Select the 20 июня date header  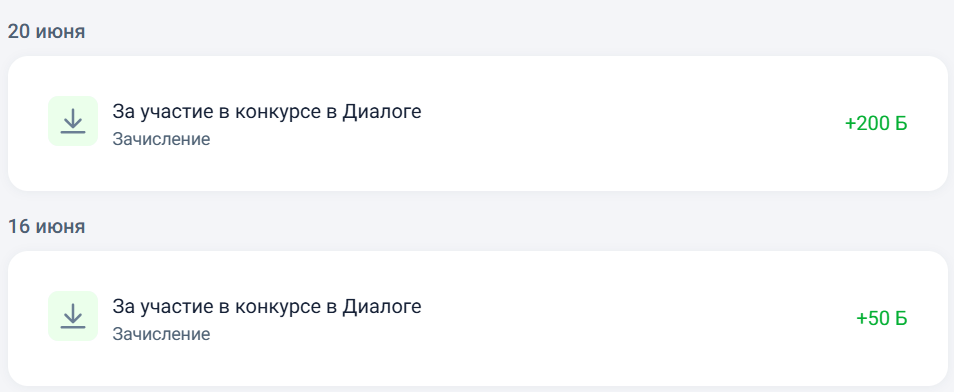coord(46,32)
